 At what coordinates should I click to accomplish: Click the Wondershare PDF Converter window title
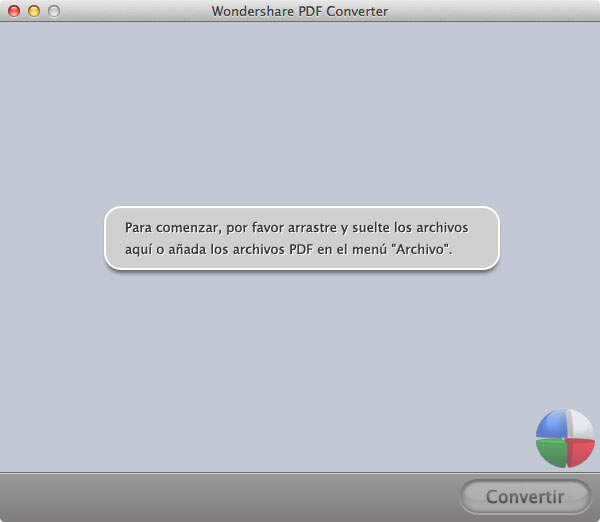[300, 11]
